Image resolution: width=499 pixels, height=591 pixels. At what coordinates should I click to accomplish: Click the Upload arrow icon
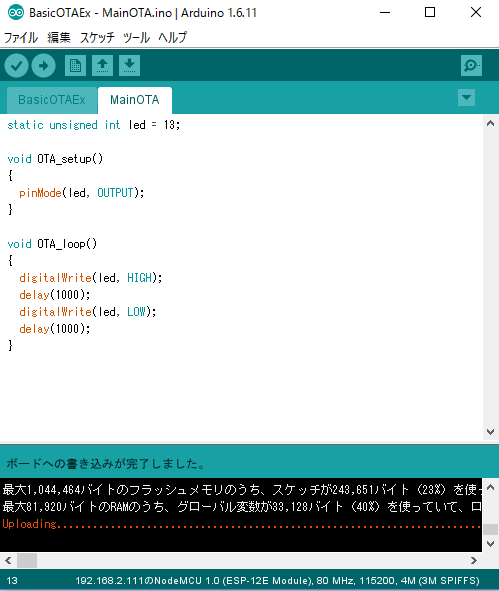43,66
